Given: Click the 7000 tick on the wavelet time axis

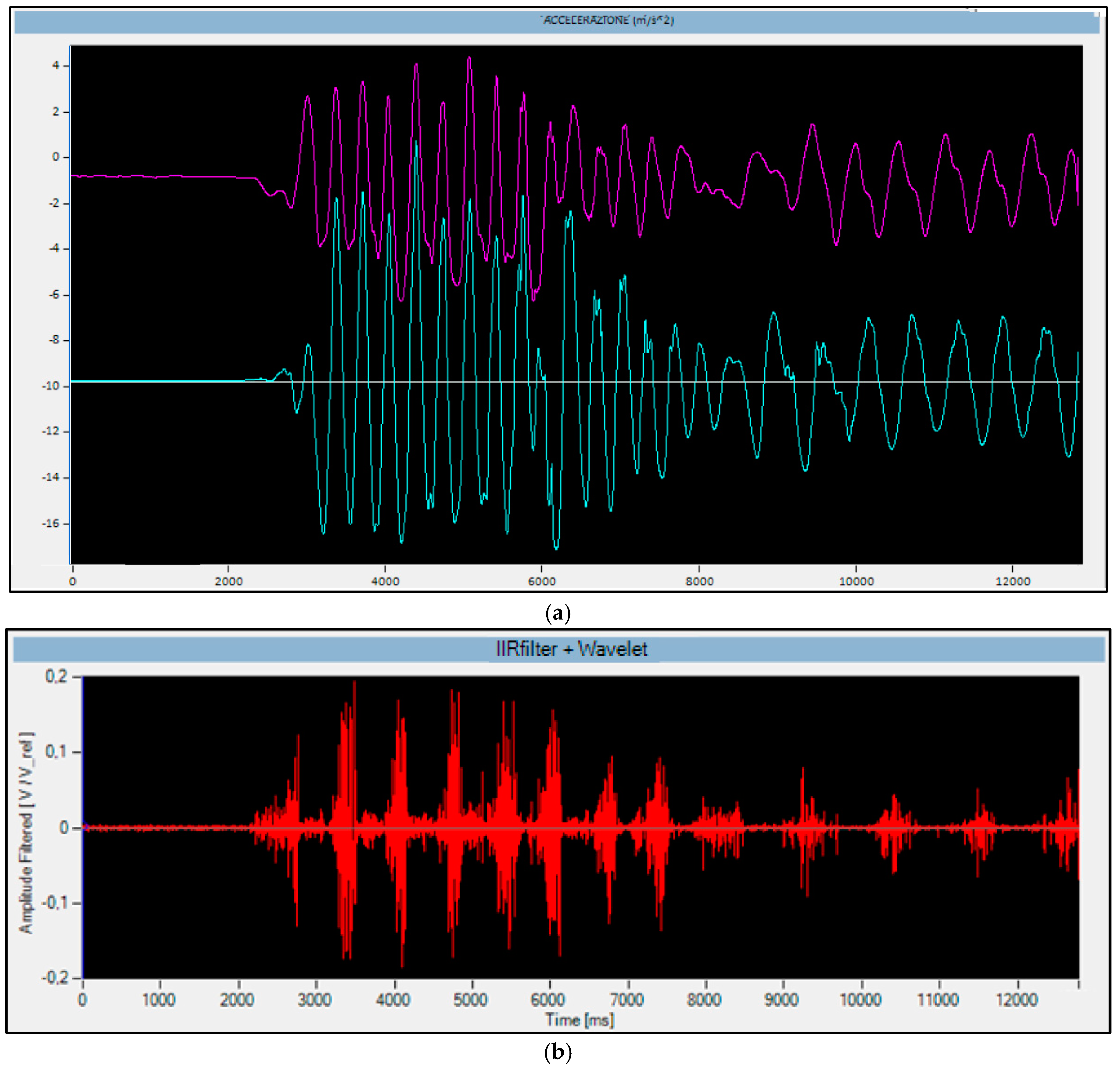Looking at the screenshot, I should pos(627,1000).
